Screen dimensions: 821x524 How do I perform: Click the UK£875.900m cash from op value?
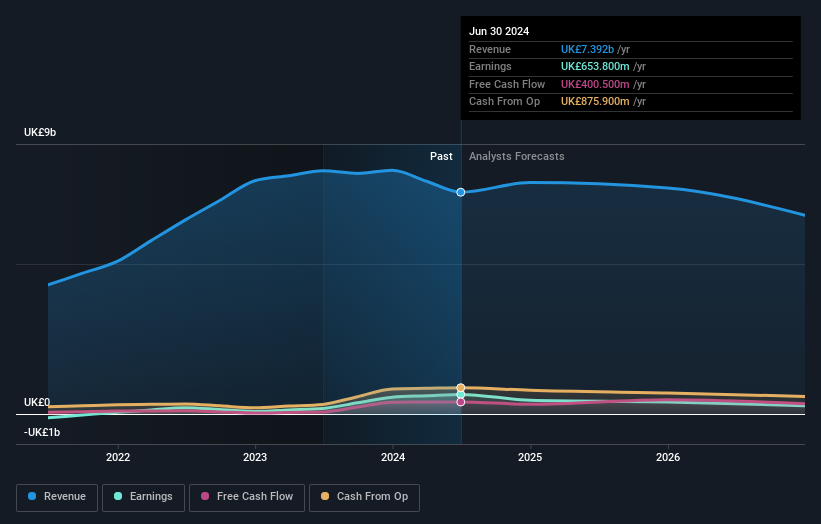pyautogui.click(x=595, y=102)
